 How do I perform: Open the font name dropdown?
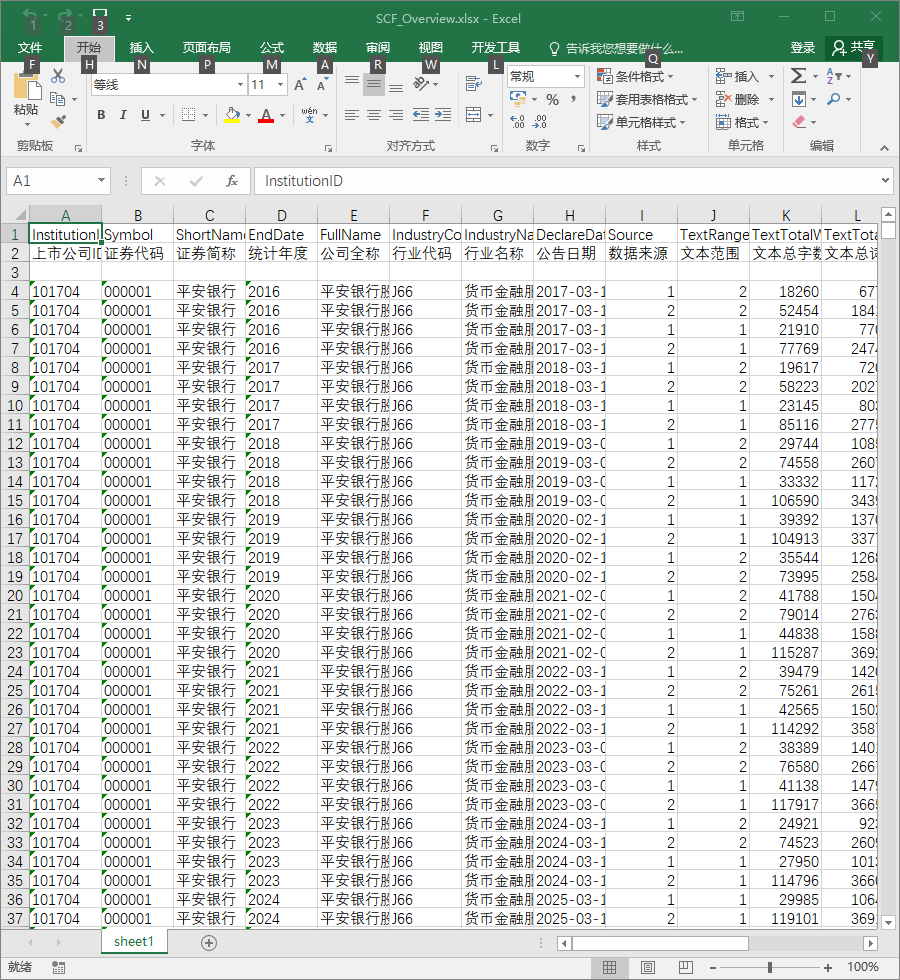coord(240,84)
